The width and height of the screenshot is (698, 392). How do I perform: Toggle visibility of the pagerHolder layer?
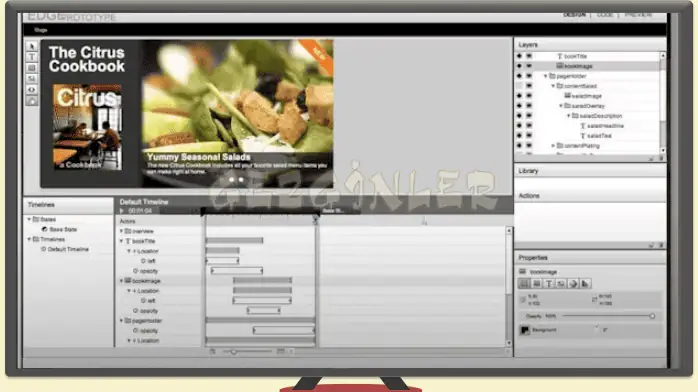(x=519, y=76)
